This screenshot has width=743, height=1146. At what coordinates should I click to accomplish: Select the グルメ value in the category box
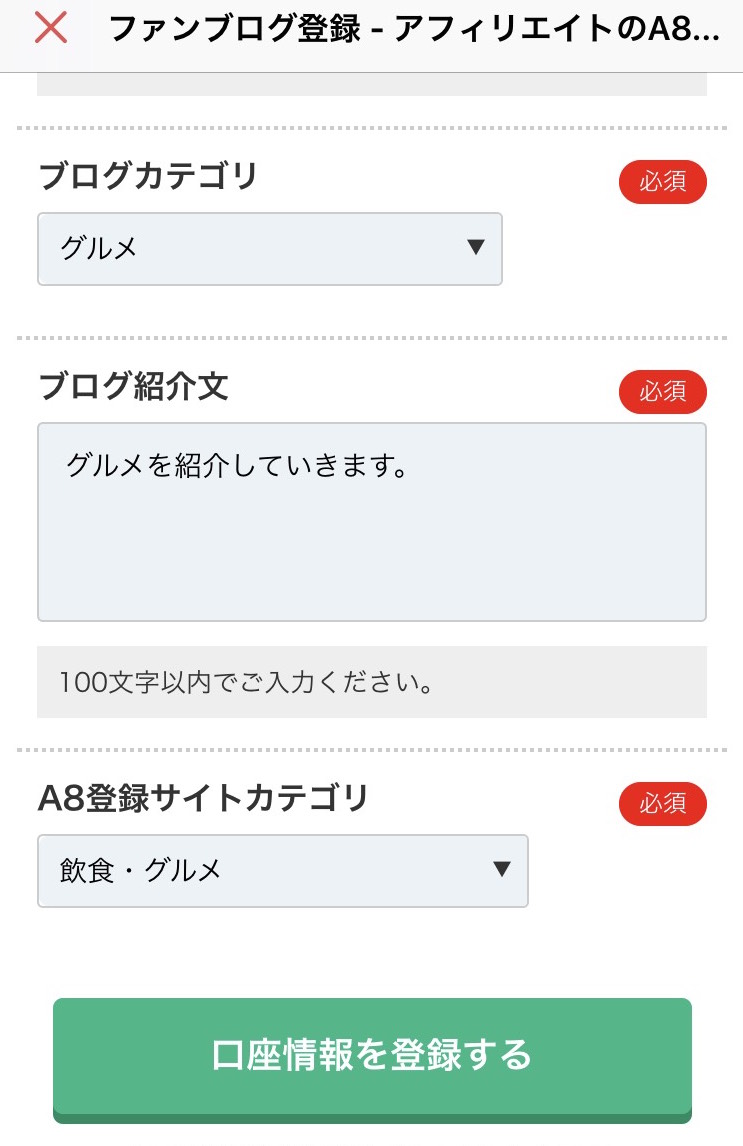(x=99, y=248)
